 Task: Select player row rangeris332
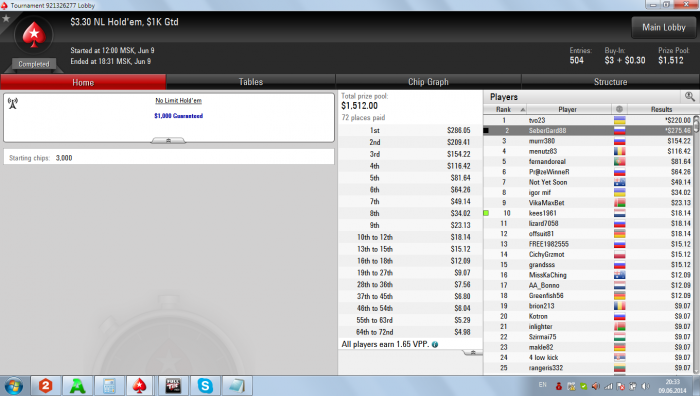click(588, 368)
